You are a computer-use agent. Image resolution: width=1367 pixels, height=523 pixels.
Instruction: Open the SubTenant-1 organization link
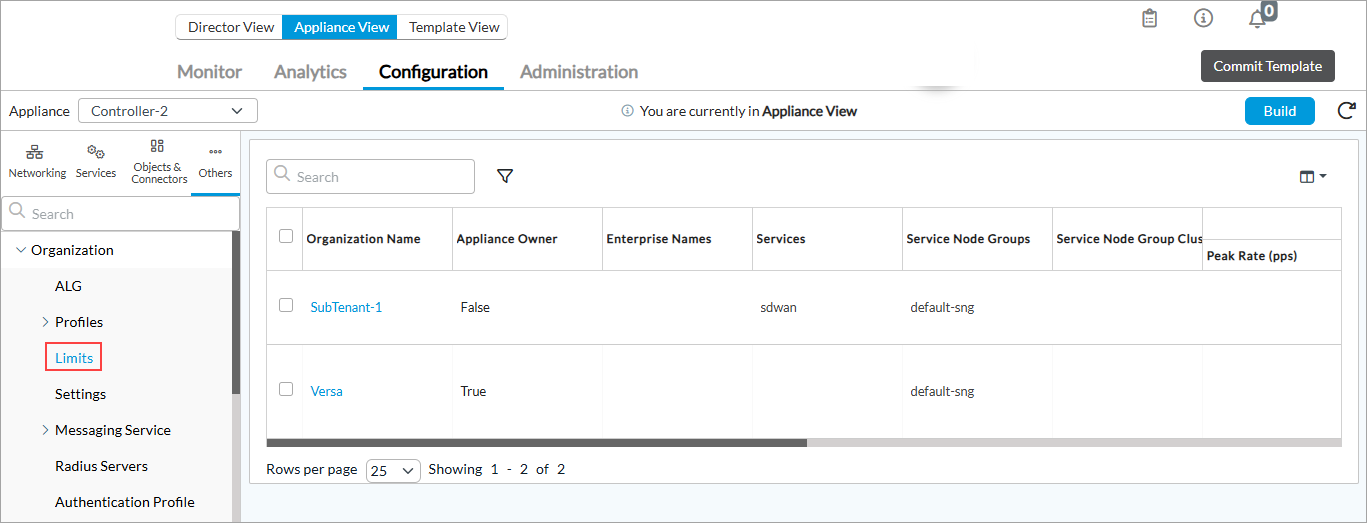(346, 307)
